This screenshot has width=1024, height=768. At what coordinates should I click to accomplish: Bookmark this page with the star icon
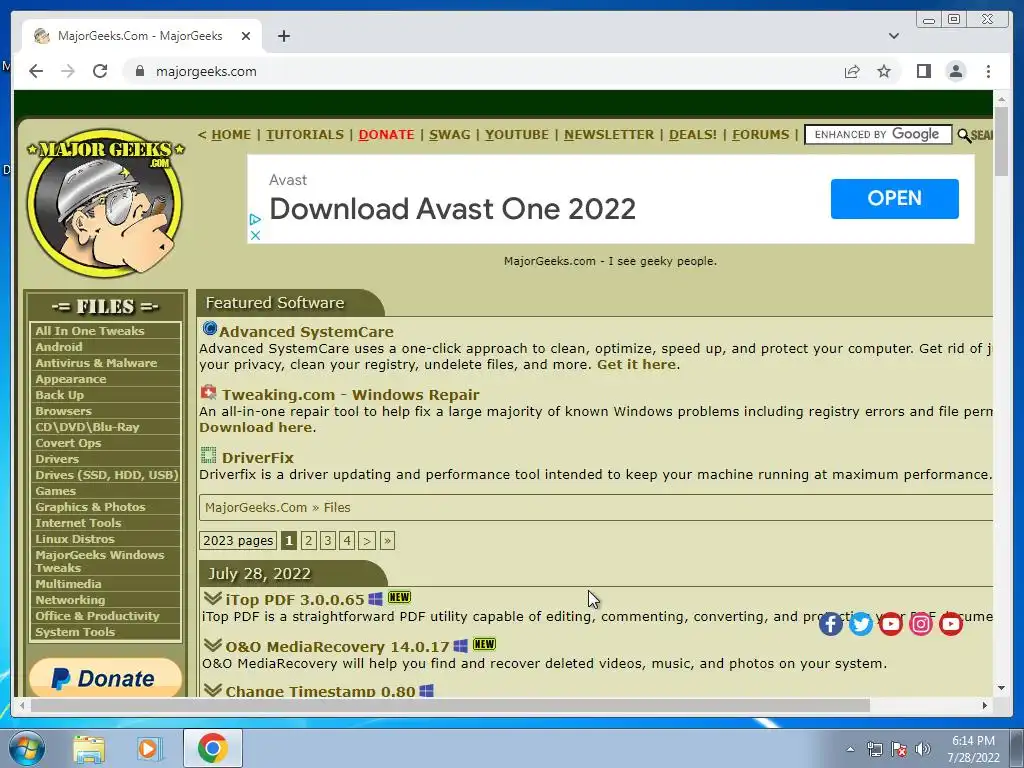click(x=884, y=71)
